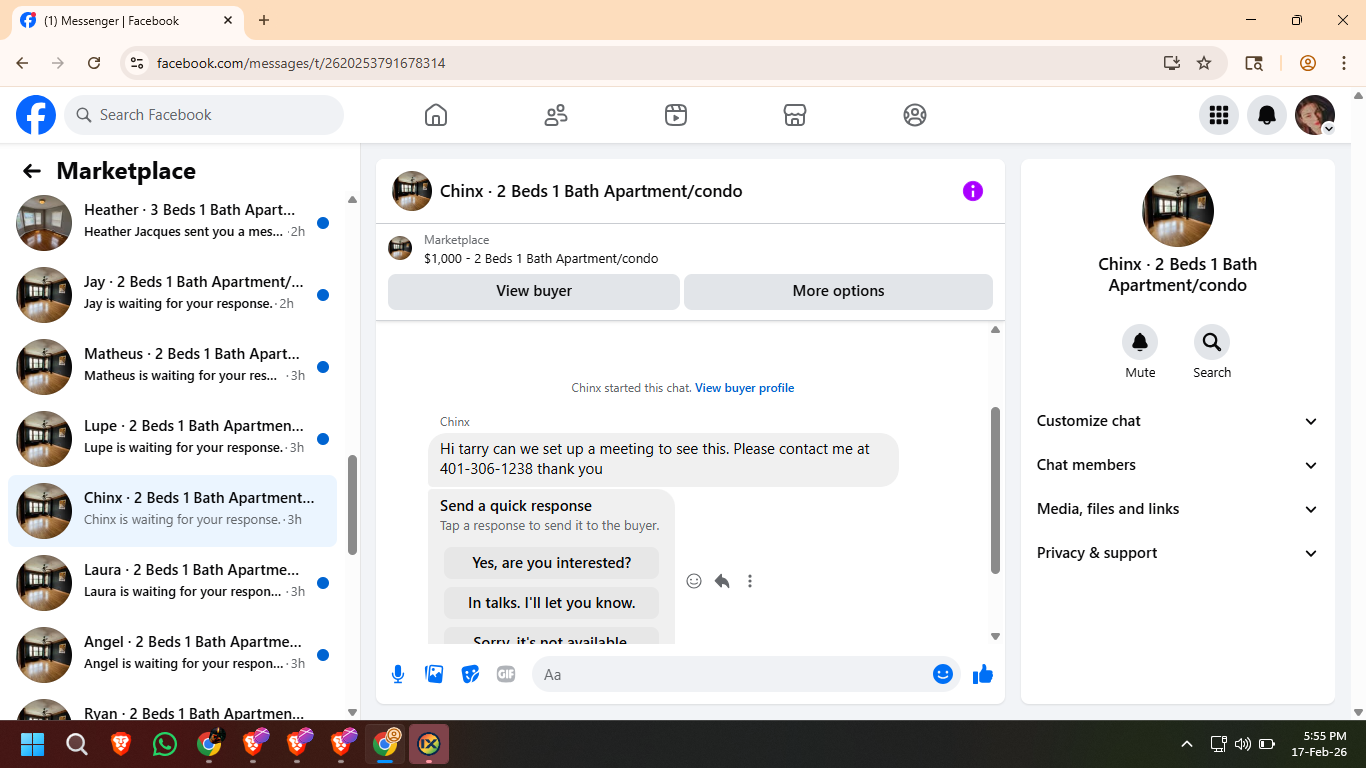Image resolution: width=1366 pixels, height=768 pixels.
Task: Expand Customize chat section
Action: click(x=1178, y=421)
